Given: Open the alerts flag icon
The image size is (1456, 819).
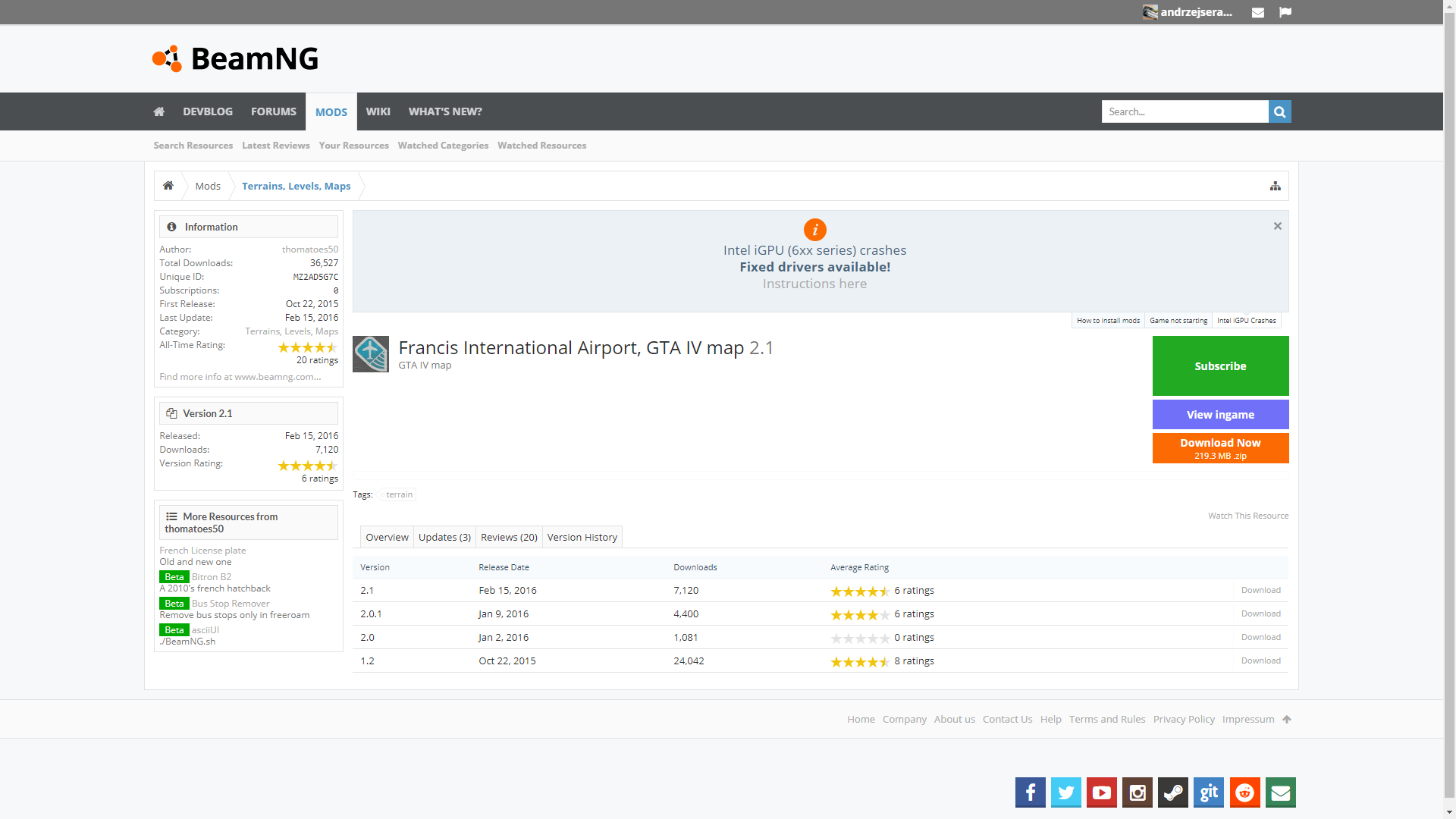Looking at the screenshot, I should [x=1285, y=12].
